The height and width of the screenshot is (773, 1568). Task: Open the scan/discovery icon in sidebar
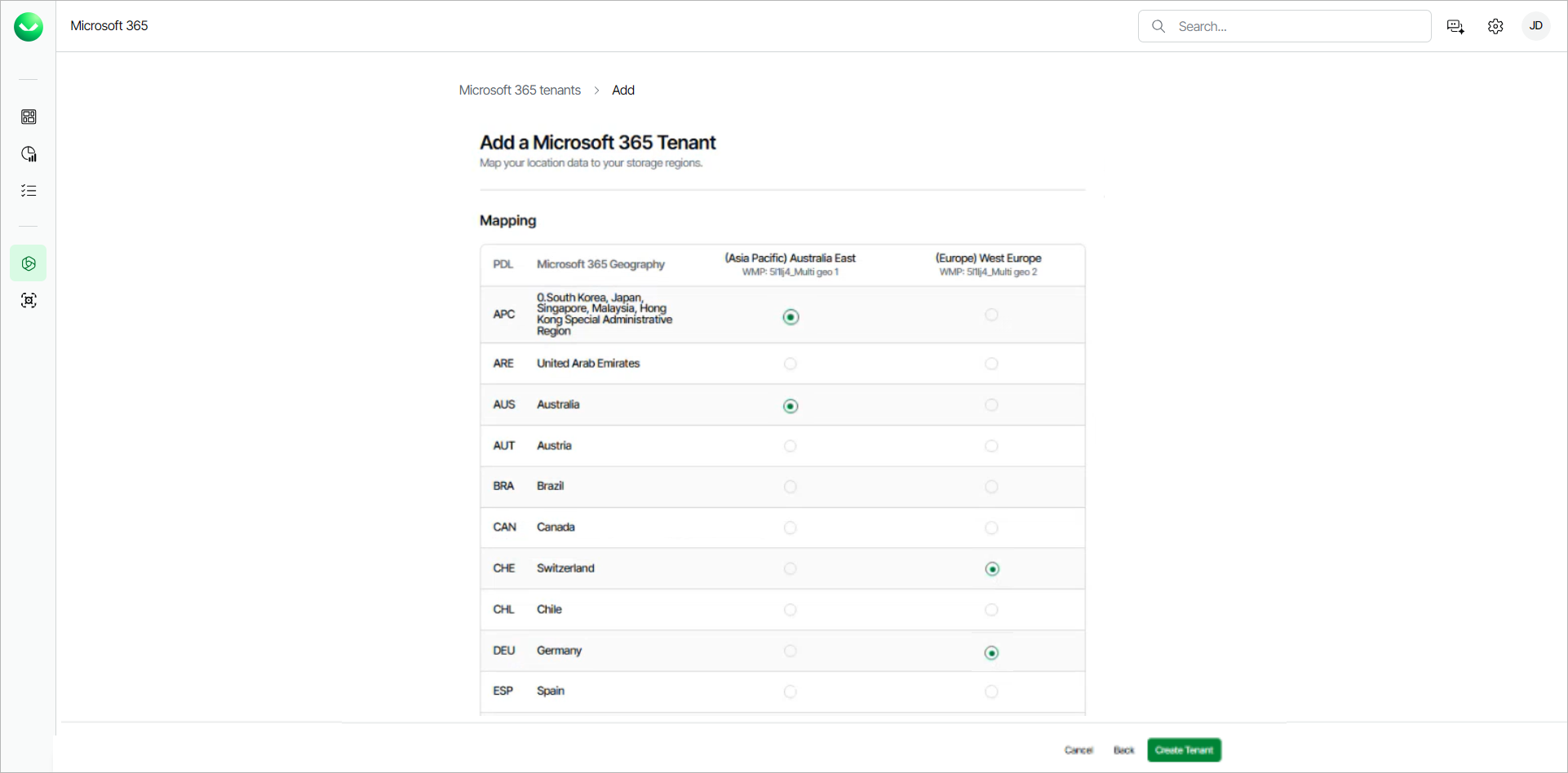29,301
